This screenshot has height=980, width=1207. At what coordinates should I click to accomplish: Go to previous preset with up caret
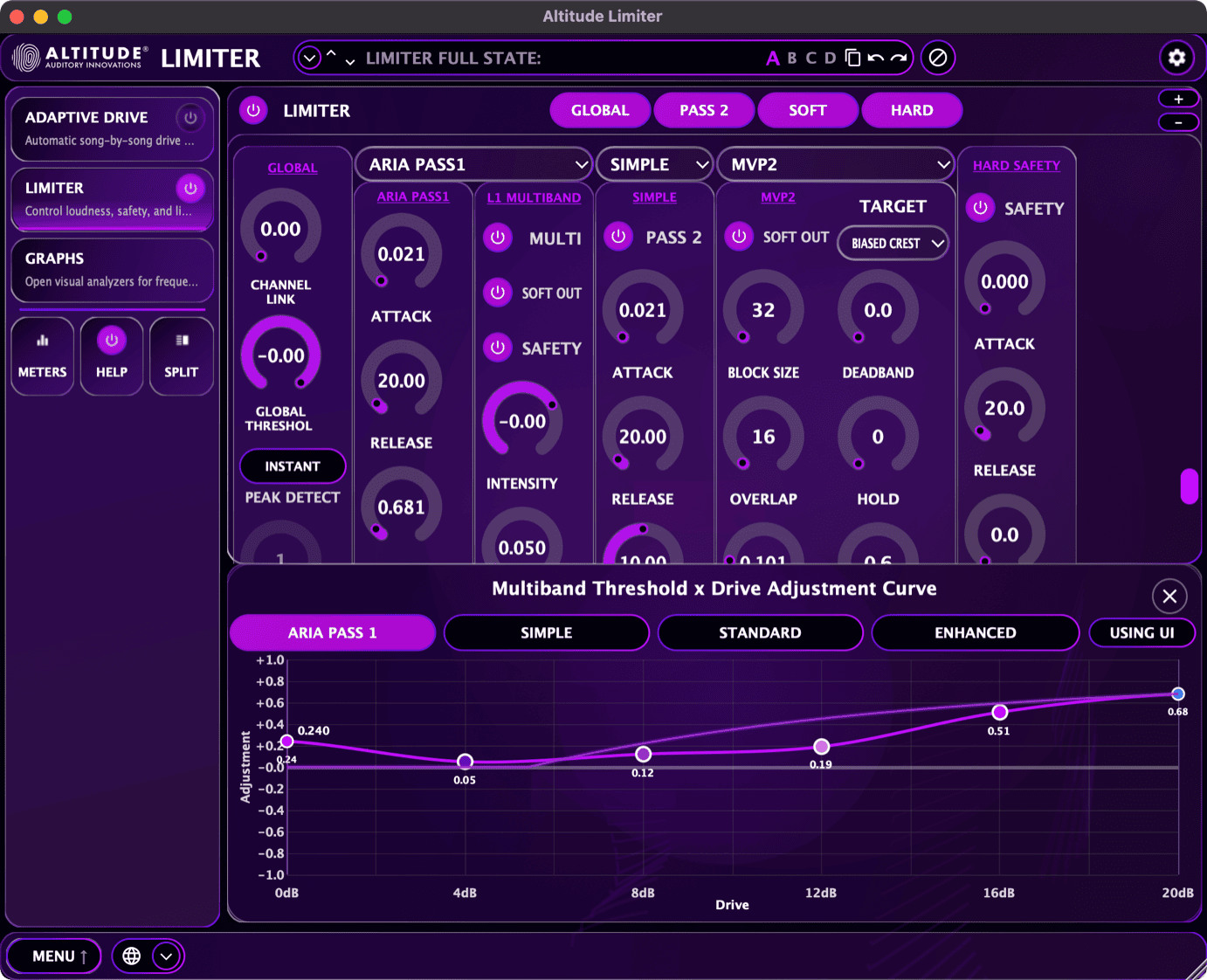(x=331, y=53)
